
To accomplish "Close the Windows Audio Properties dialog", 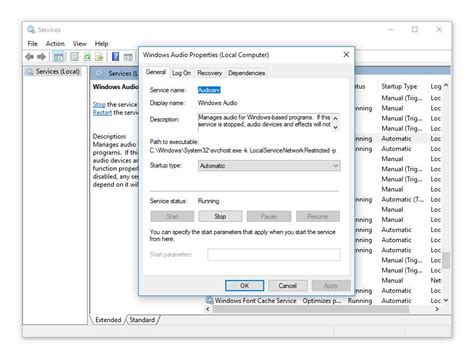I will pos(346,54).
